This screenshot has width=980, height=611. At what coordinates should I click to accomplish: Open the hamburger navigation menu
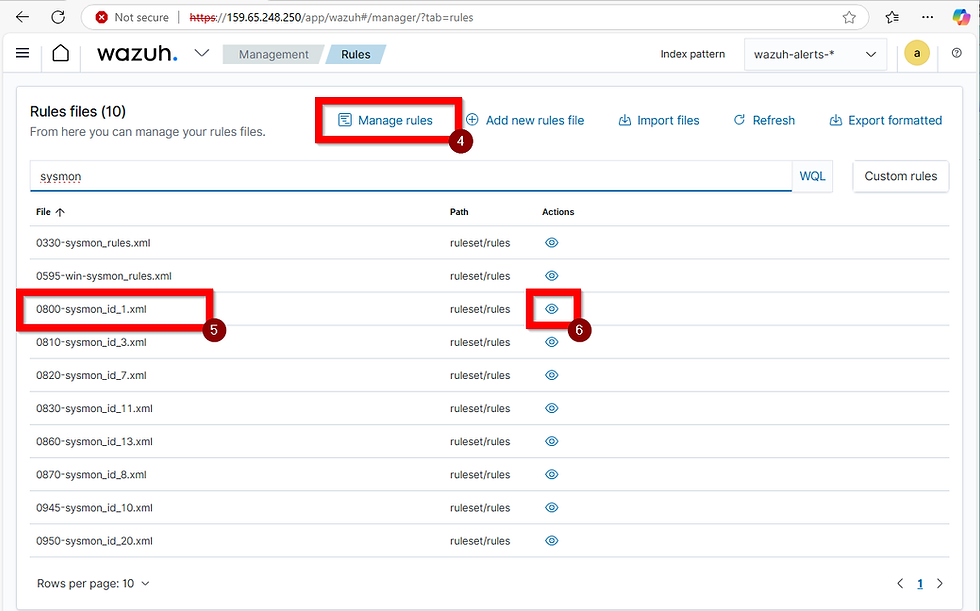click(22, 53)
